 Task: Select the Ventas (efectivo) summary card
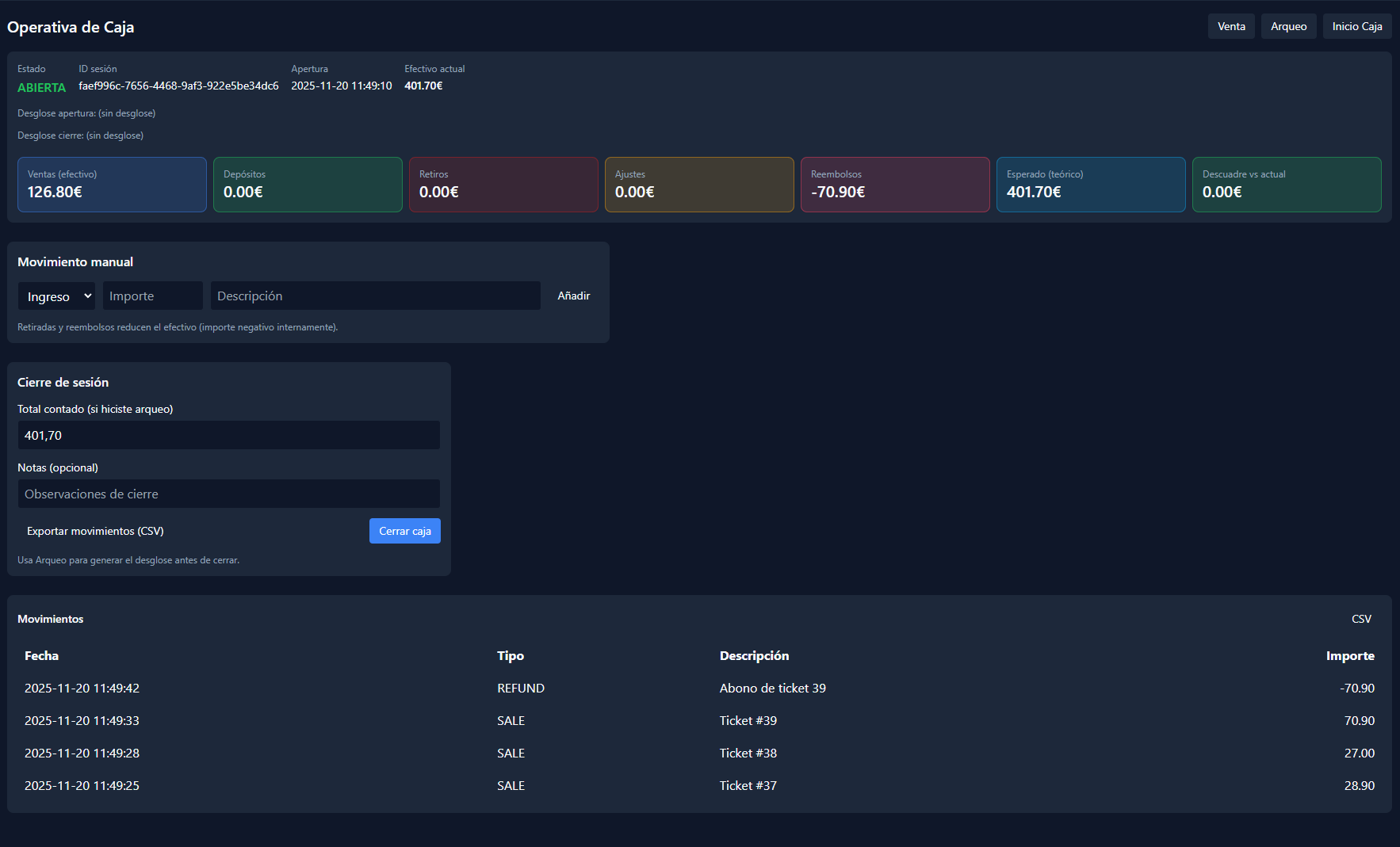[112, 185]
